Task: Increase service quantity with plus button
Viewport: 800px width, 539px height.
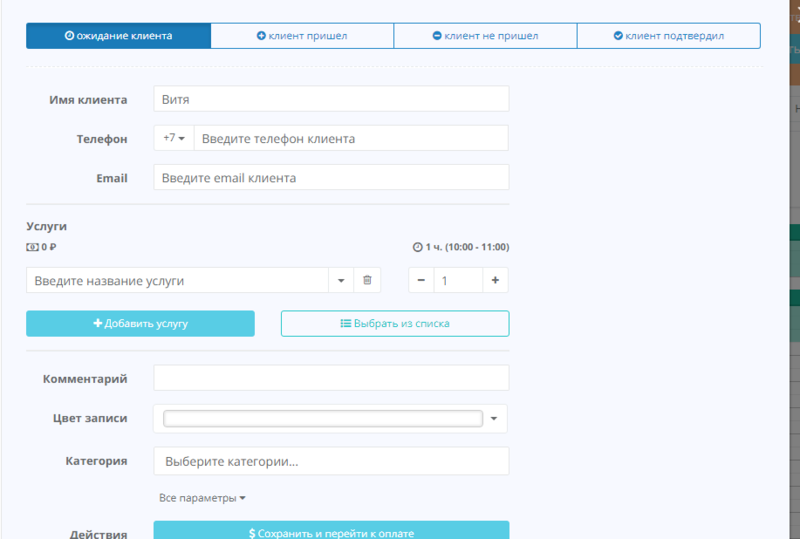Action: pos(495,281)
